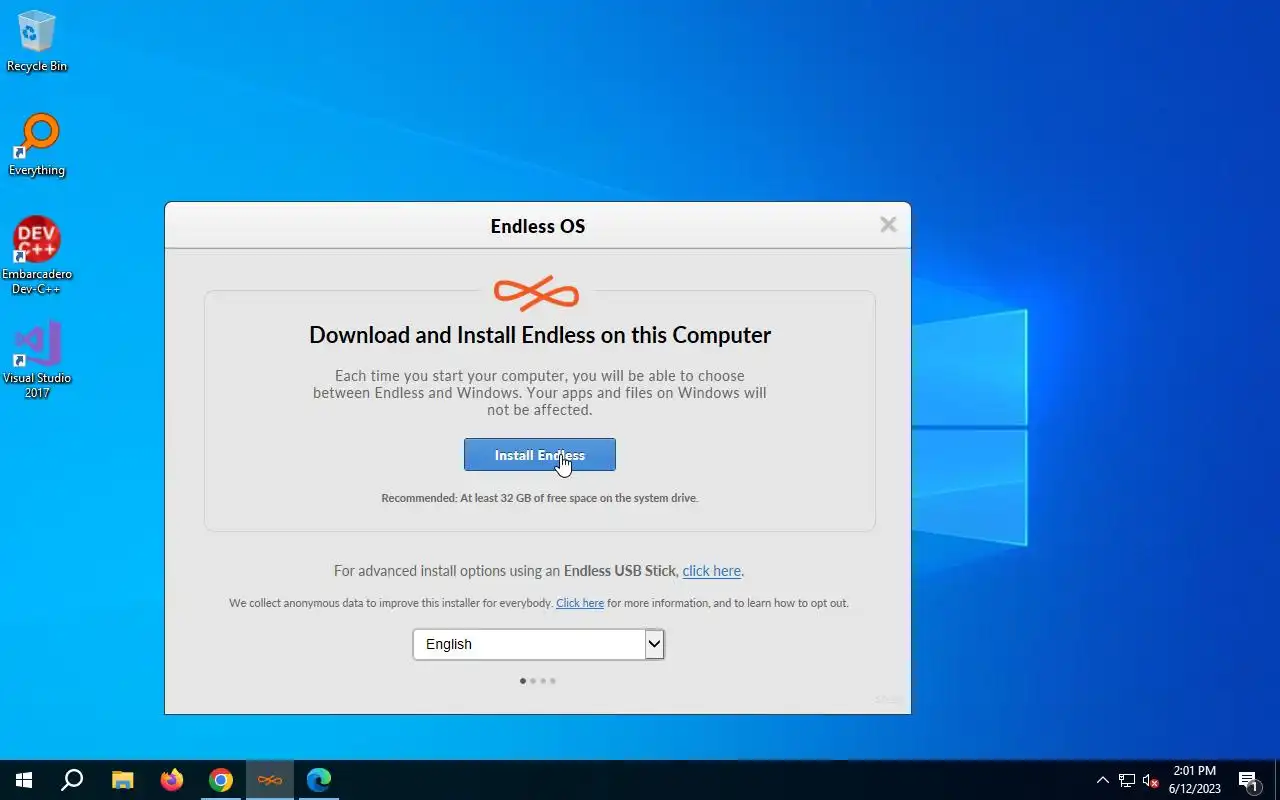Screen dimensions: 1280x800
Task: Switch to Endless installer taskbar icon
Action: (x=270, y=780)
